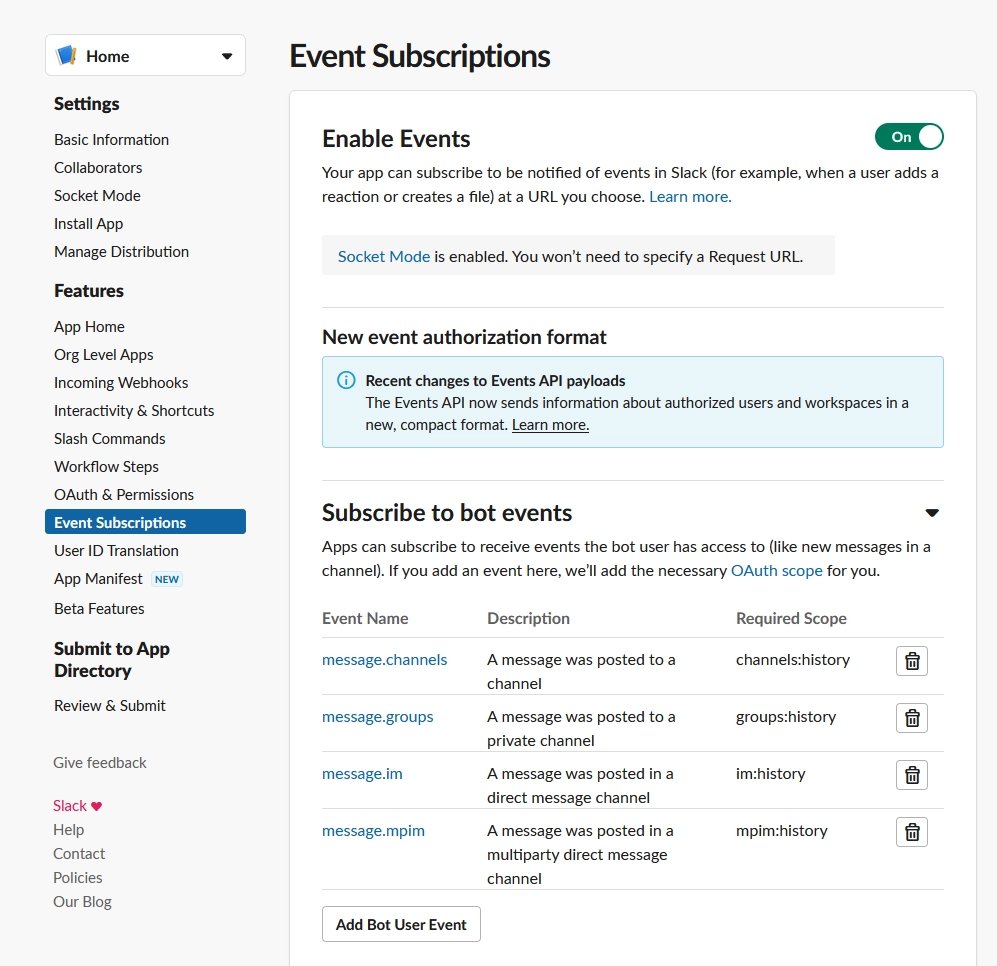Click the heart icon beside Slack
The height and width of the screenshot is (966, 997).
tap(96, 805)
